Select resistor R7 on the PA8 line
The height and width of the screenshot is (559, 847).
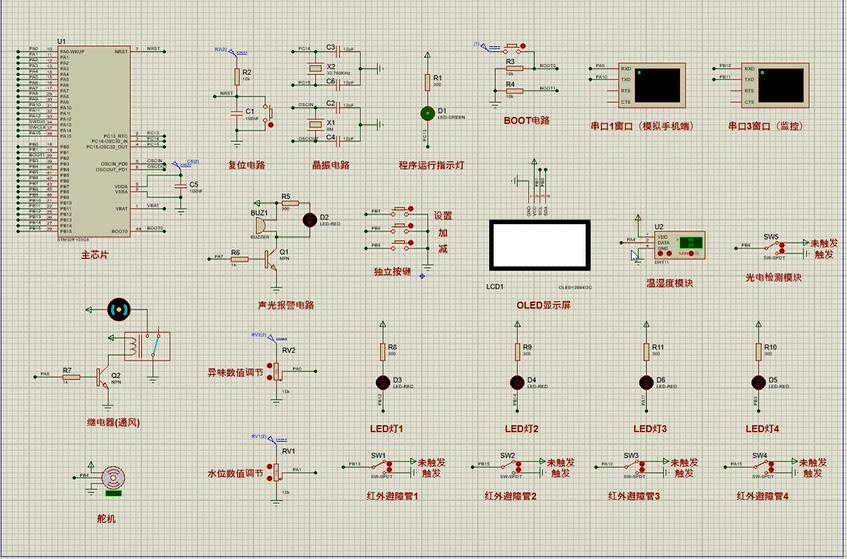tap(71, 377)
